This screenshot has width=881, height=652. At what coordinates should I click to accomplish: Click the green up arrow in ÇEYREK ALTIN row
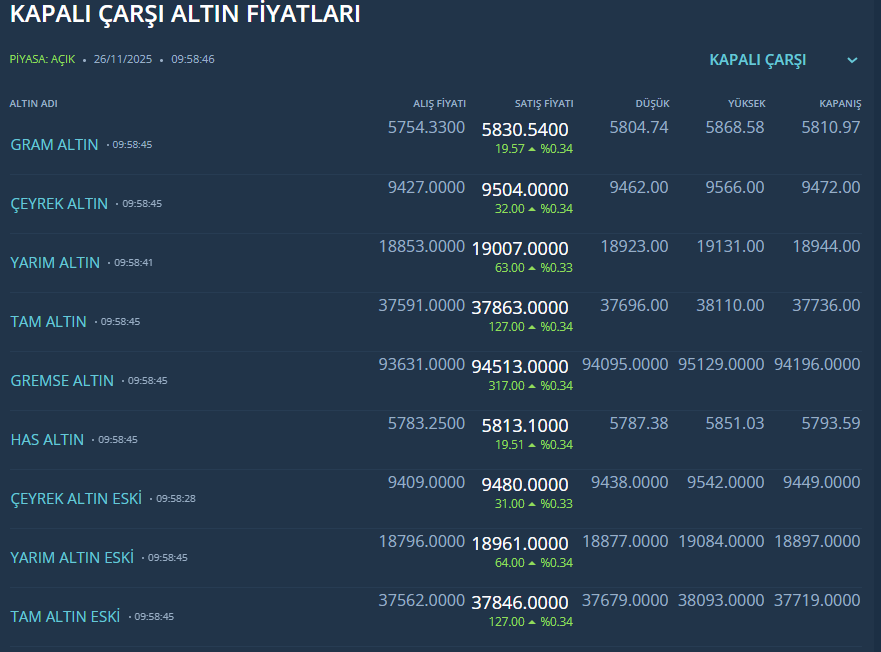pos(532,209)
